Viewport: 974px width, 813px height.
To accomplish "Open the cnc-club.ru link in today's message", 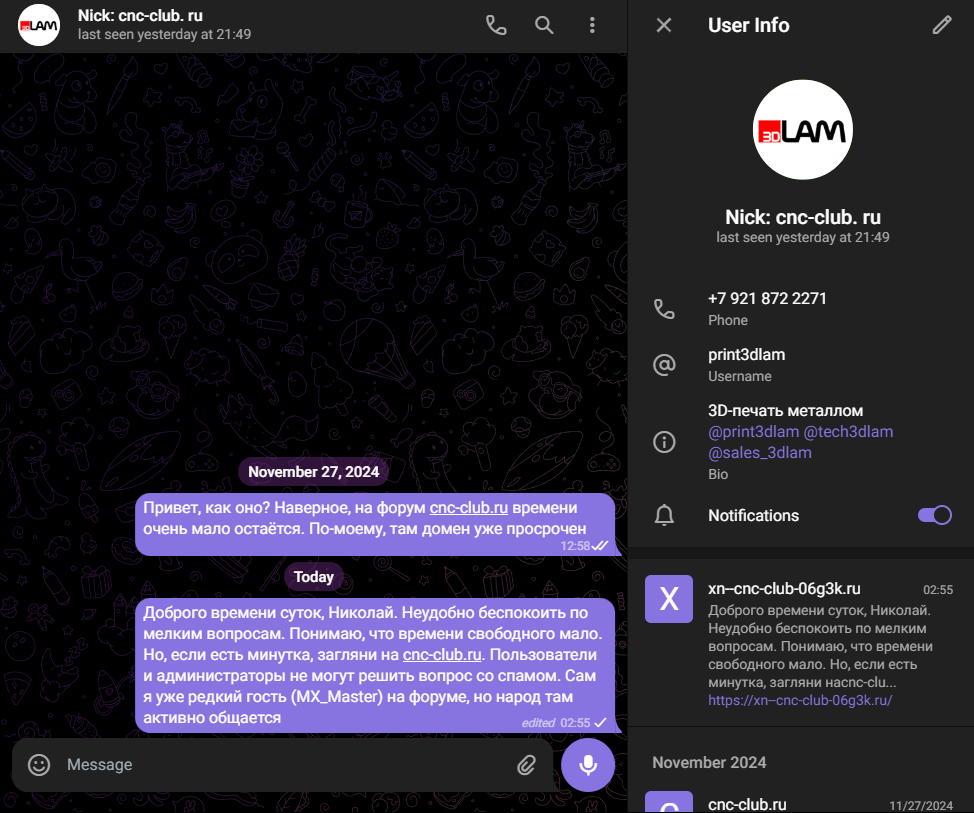I will pyautogui.click(x=442, y=655).
